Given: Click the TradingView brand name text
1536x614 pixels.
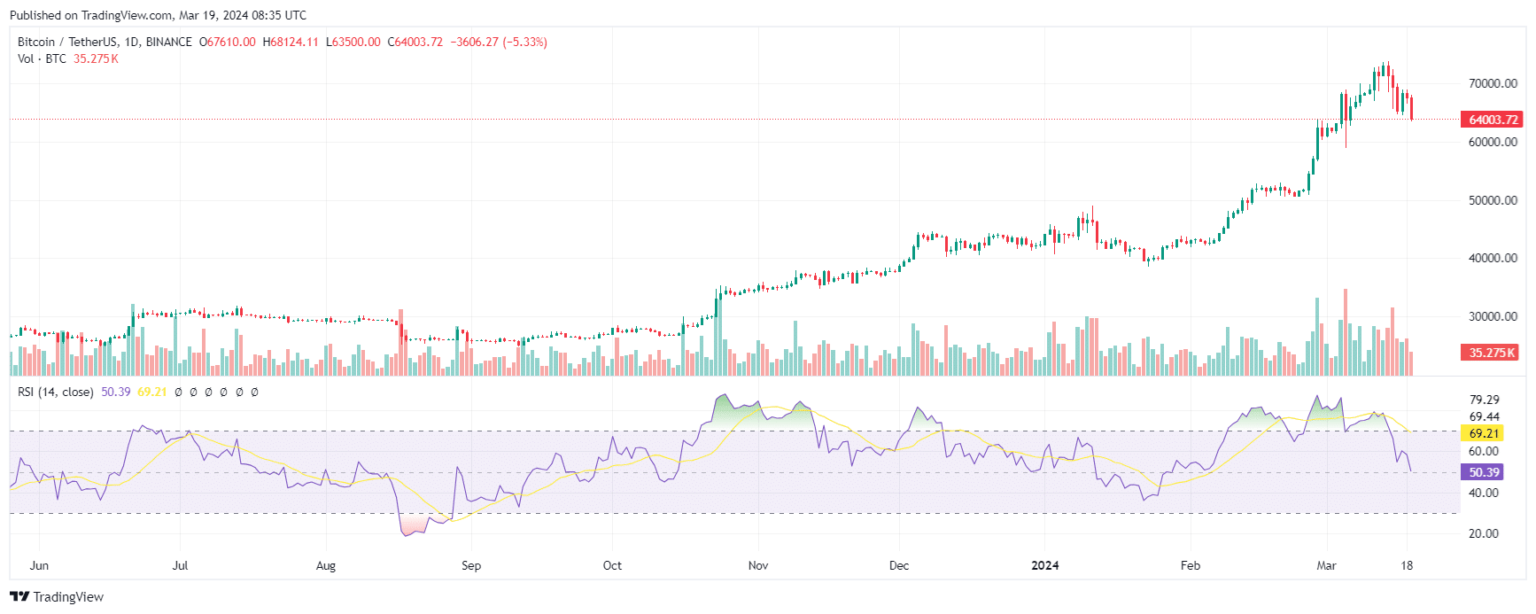Looking at the screenshot, I should coord(68,597).
